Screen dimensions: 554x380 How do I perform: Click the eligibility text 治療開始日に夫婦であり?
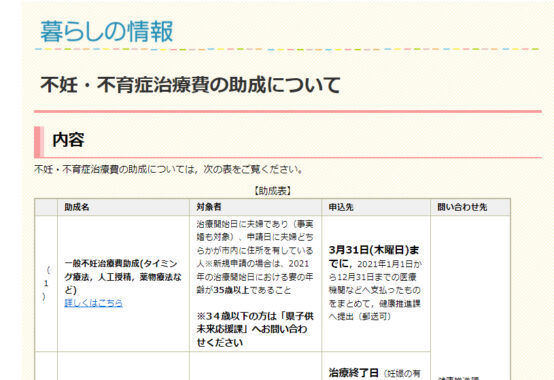tap(242, 224)
